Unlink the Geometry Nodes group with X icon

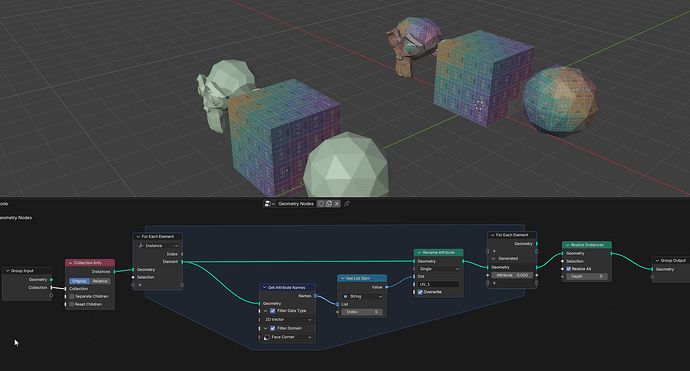[337, 204]
